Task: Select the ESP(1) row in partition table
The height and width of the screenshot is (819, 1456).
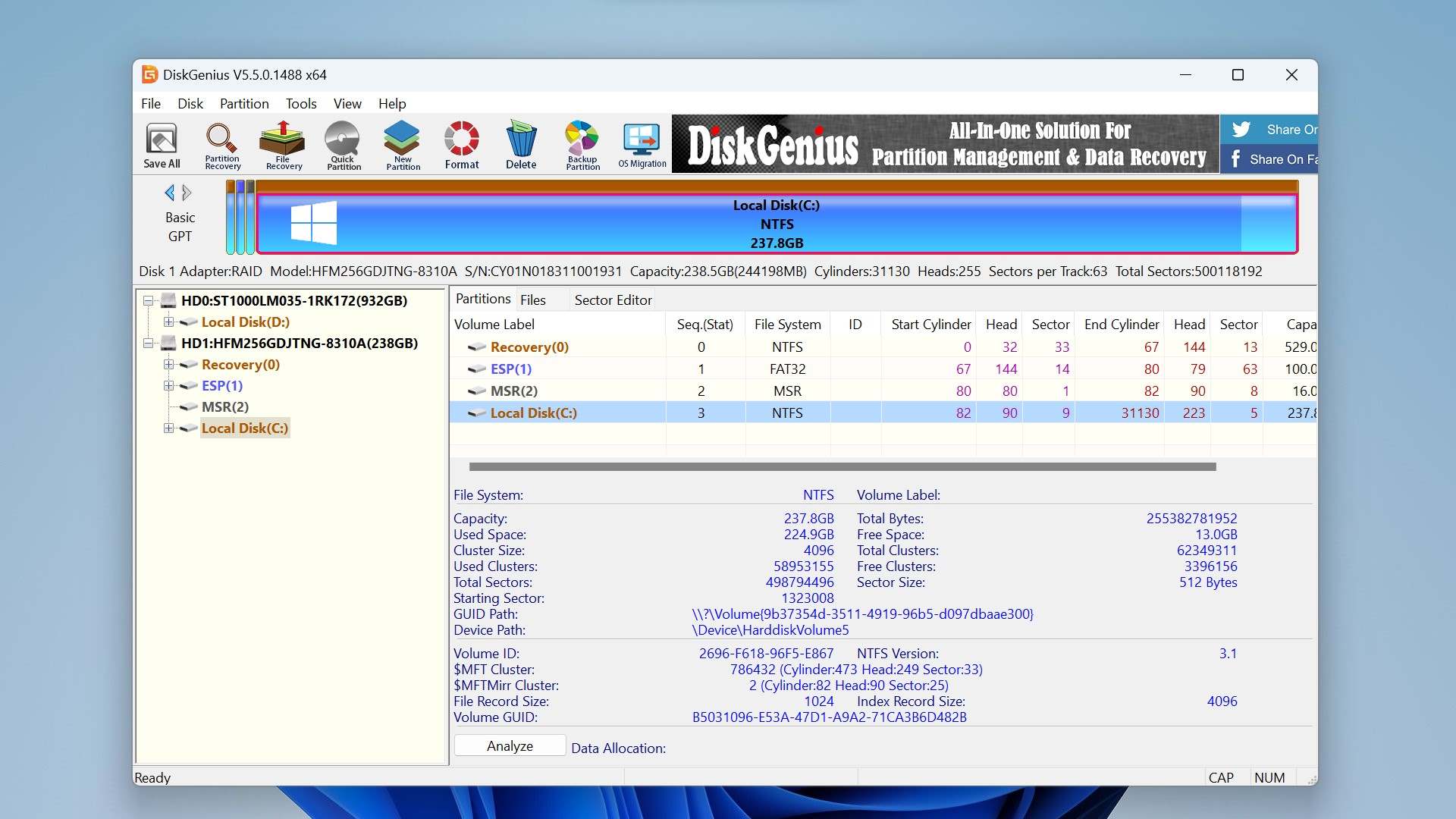Action: click(x=511, y=369)
